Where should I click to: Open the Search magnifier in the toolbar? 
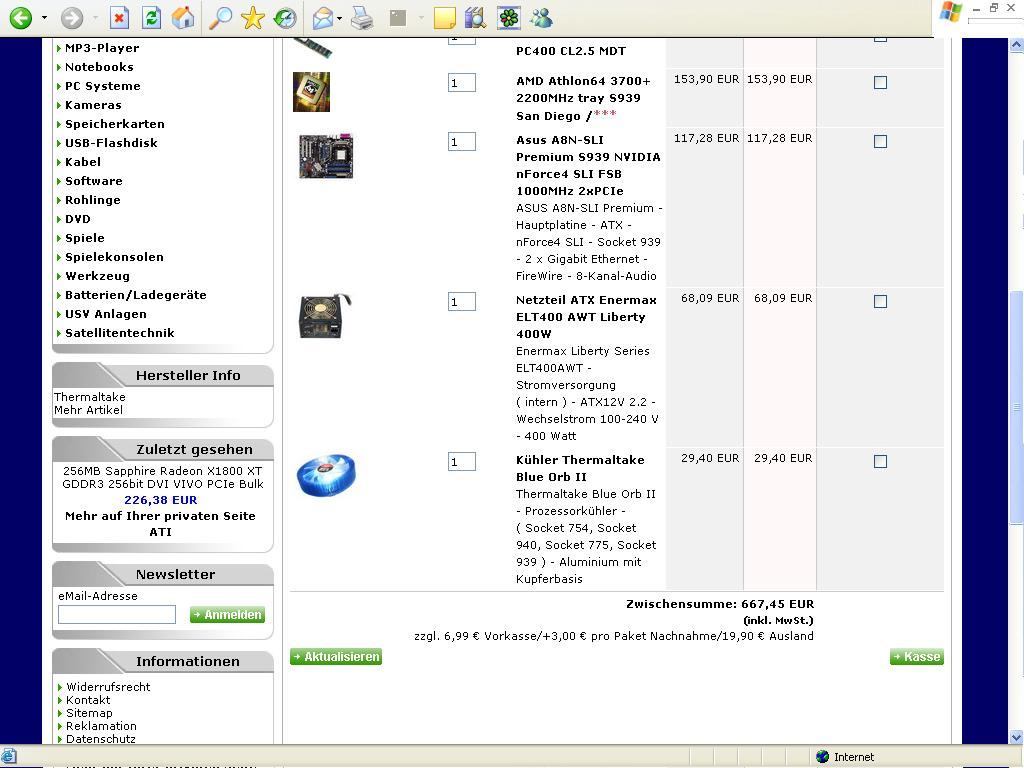(x=220, y=18)
